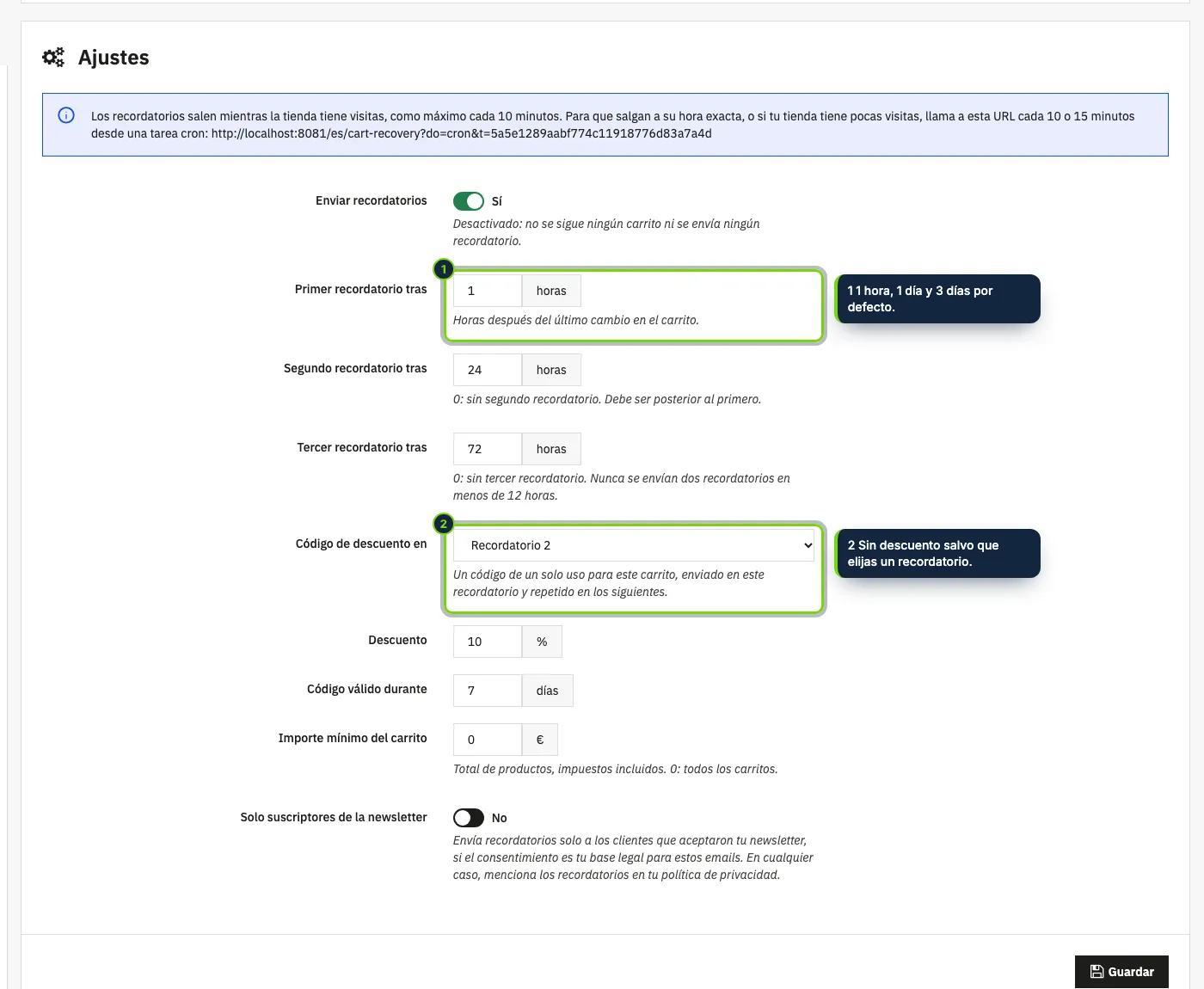Click the Segundo recordatorio tras field showing 24
The height and width of the screenshot is (989, 1204).
488,370
